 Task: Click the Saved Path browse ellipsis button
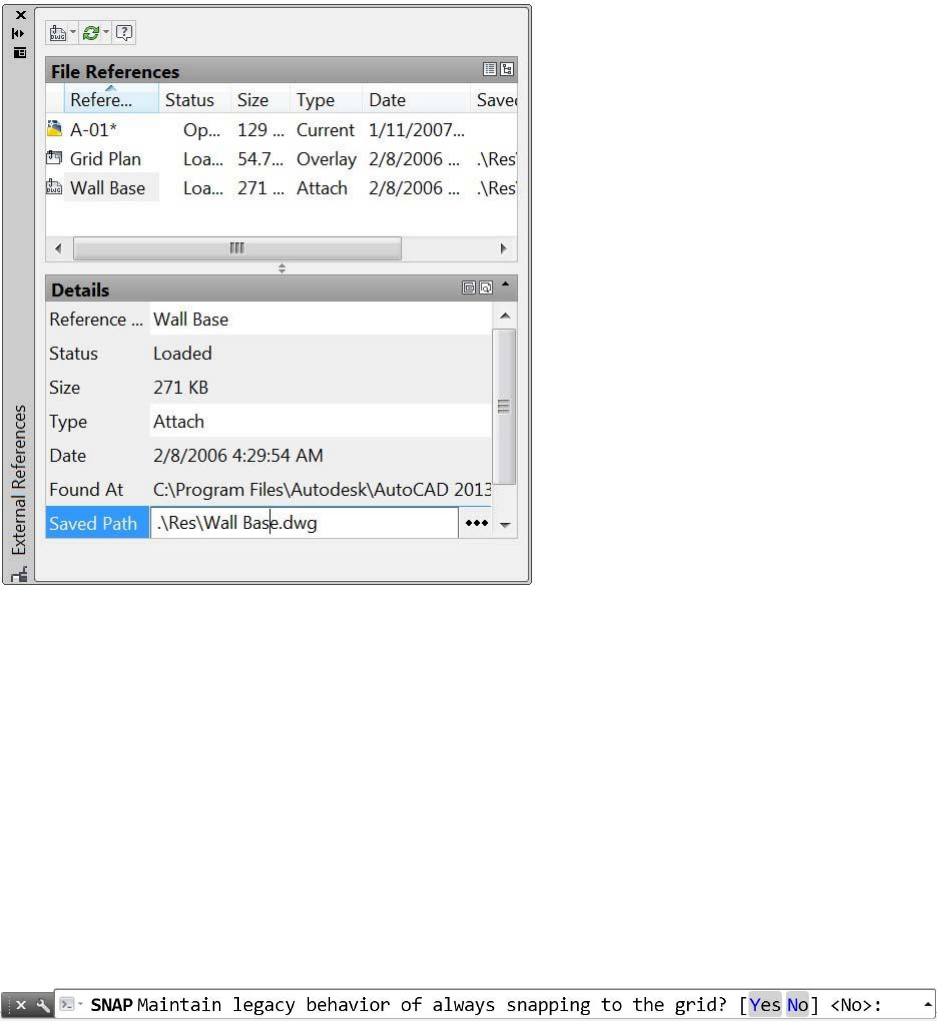(477, 523)
